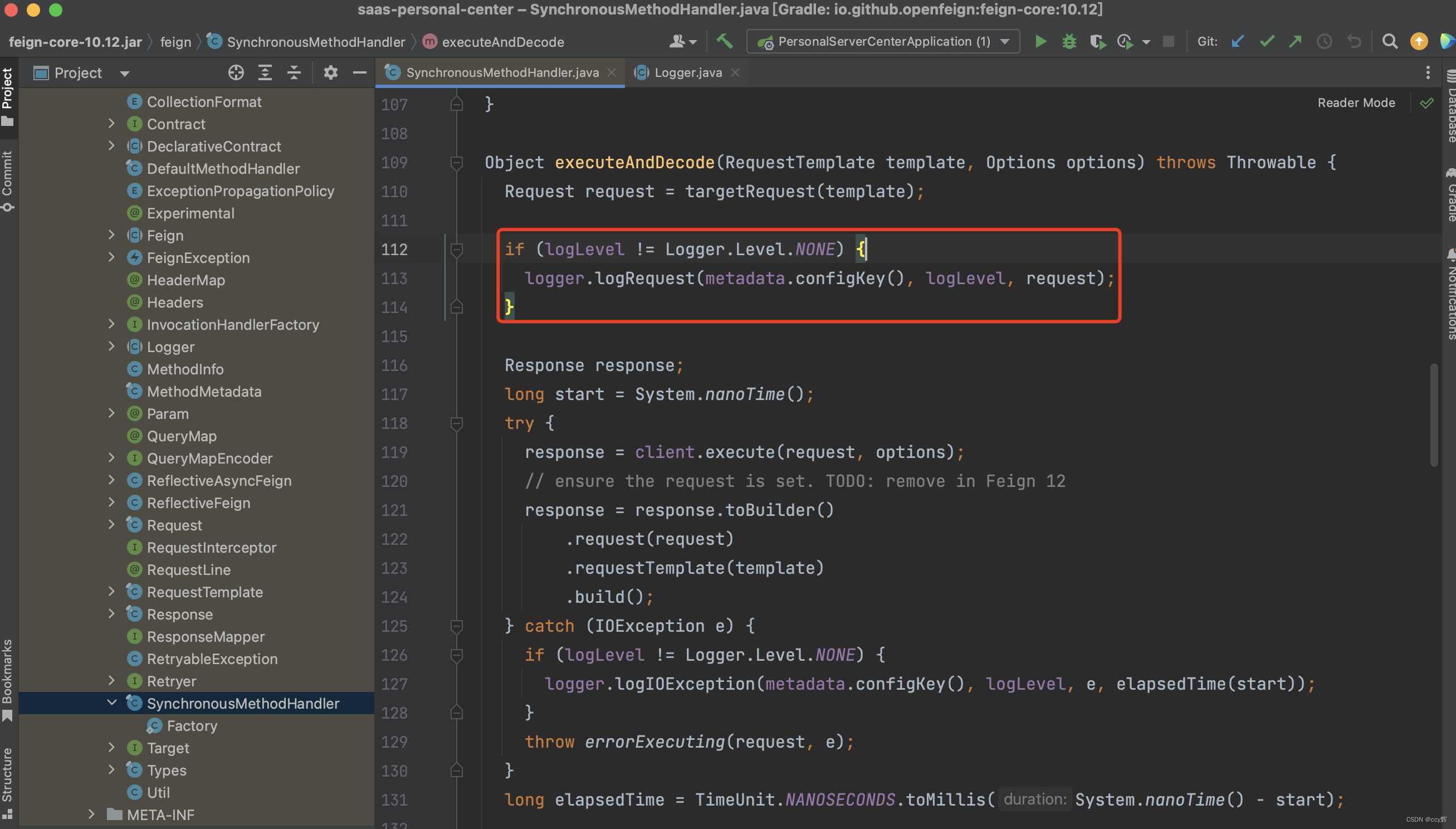The height and width of the screenshot is (829, 1456).
Task: Switch to the Logger.java tab
Action: [x=687, y=73]
